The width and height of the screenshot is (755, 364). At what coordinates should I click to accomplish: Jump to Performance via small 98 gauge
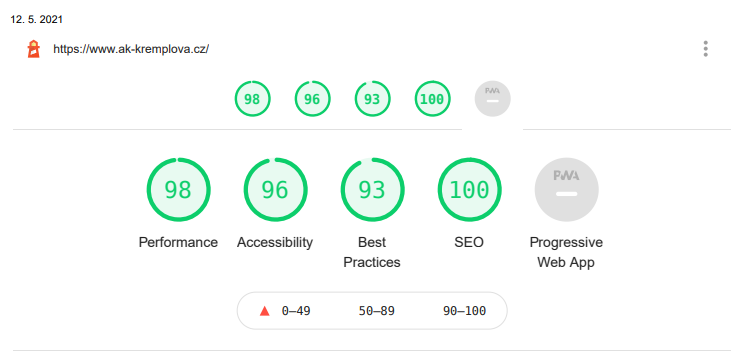(252, 99)
